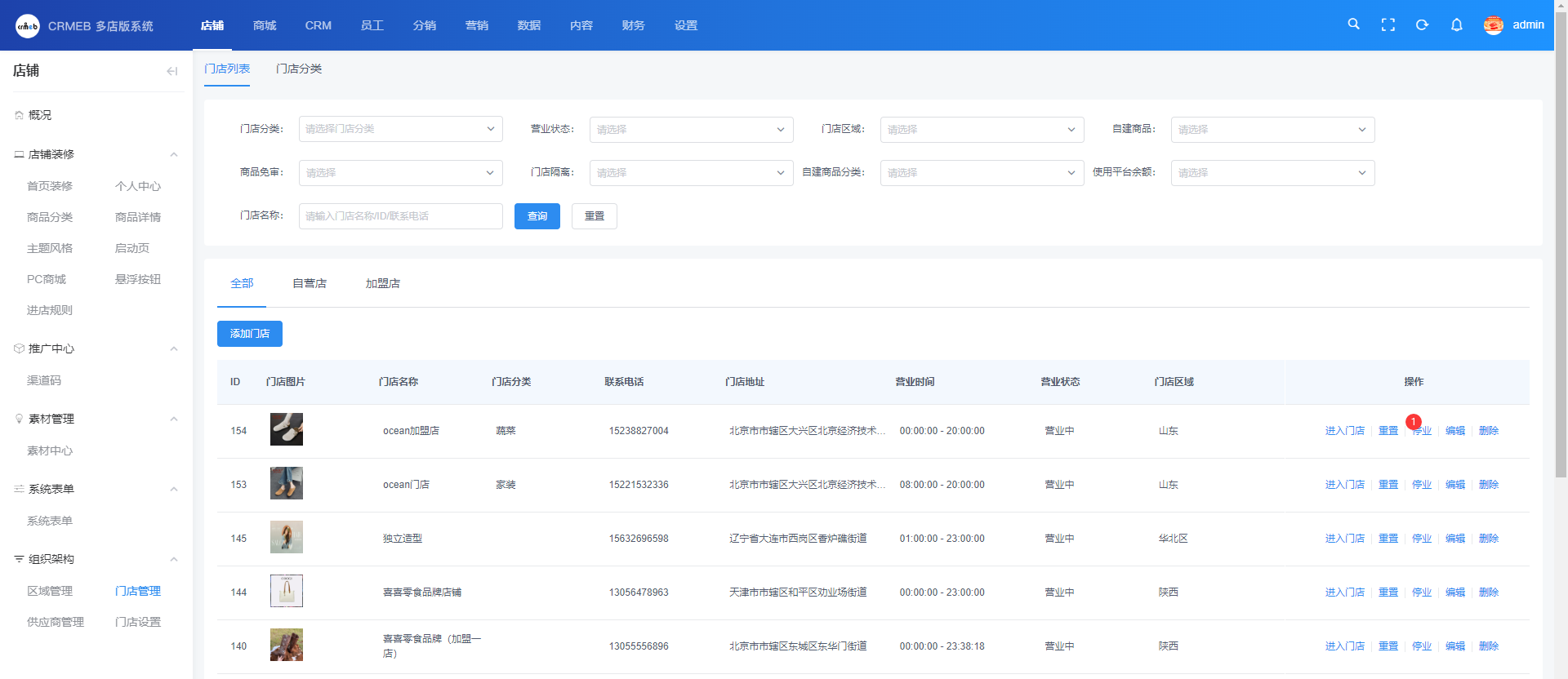The height and width of the screenshot is (679, 1568).
Task: Click 删除 for store 144
Action: point(1489,592)
